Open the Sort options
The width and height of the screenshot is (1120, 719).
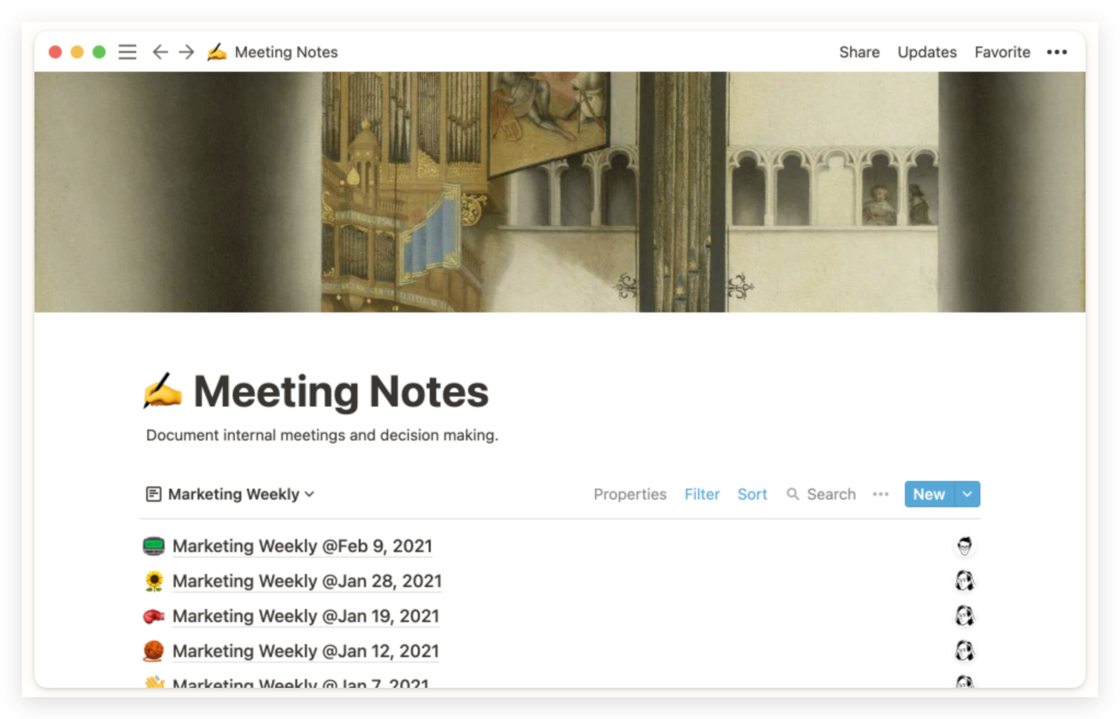point(752,494)
